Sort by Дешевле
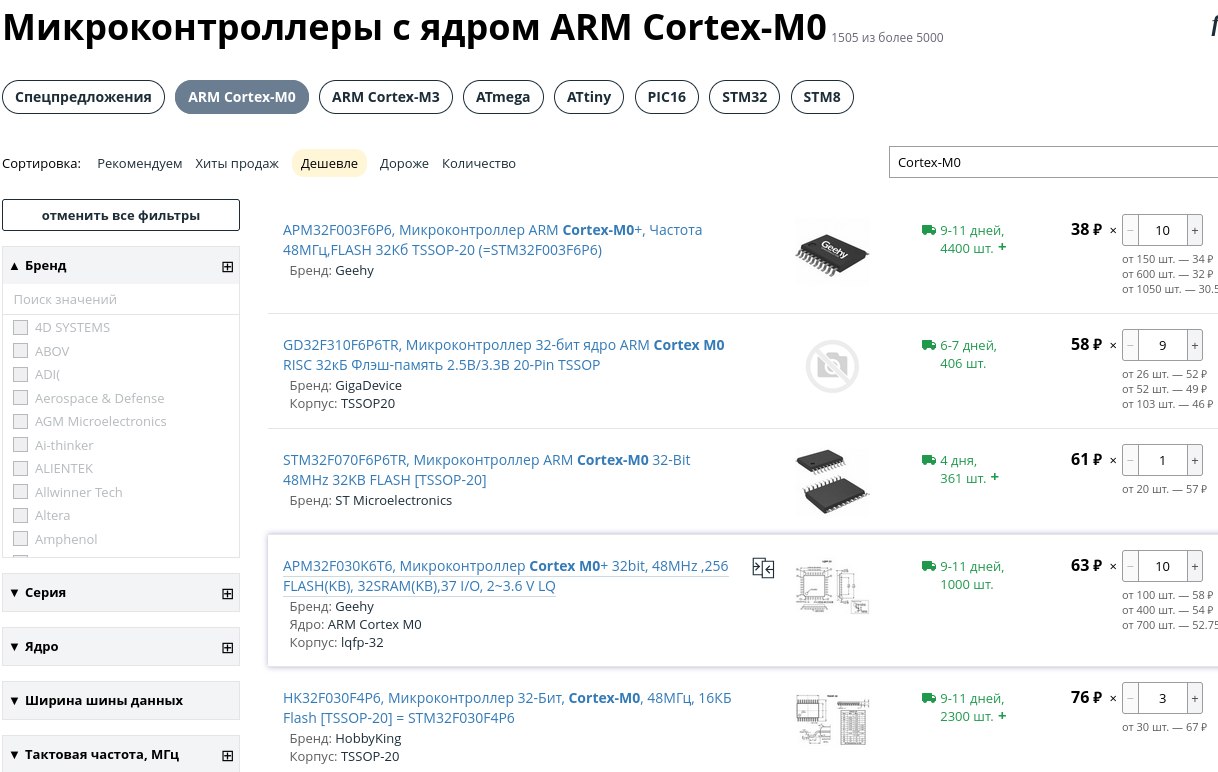This screenshot has width=1218, height=772. pyautogui.click(x=330, y=163)
